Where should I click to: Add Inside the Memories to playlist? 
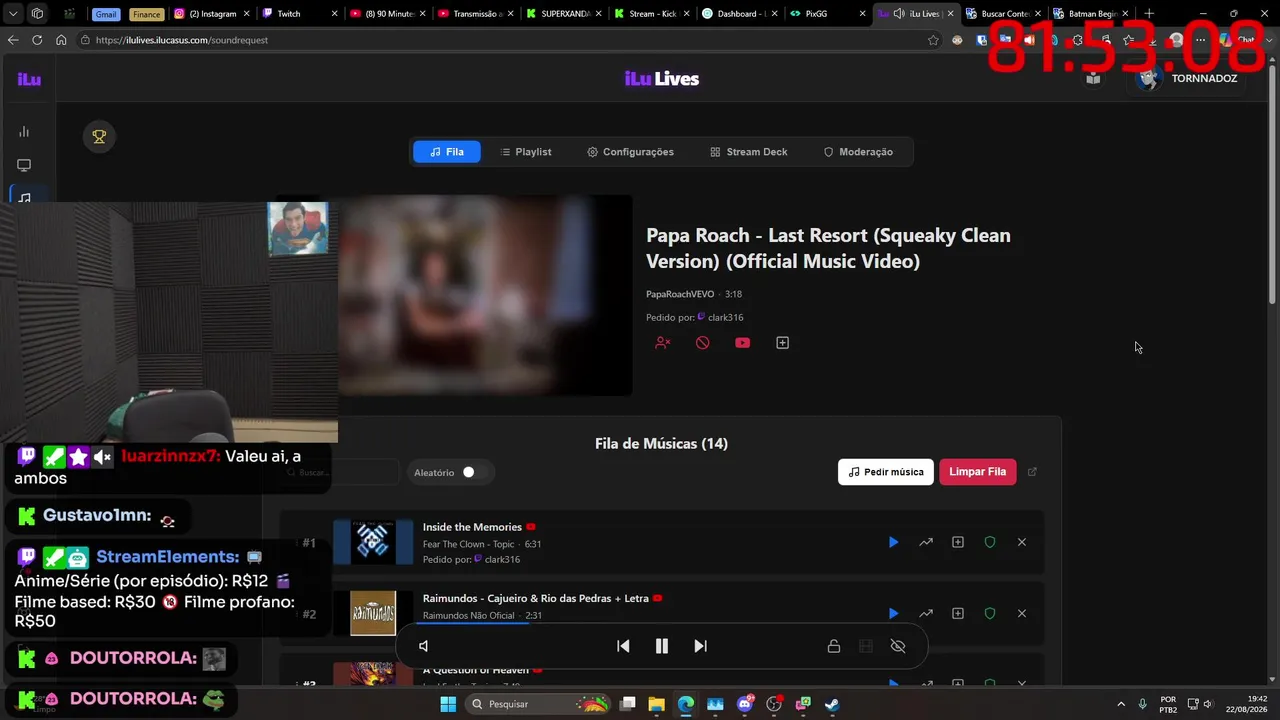pos(958,542)
